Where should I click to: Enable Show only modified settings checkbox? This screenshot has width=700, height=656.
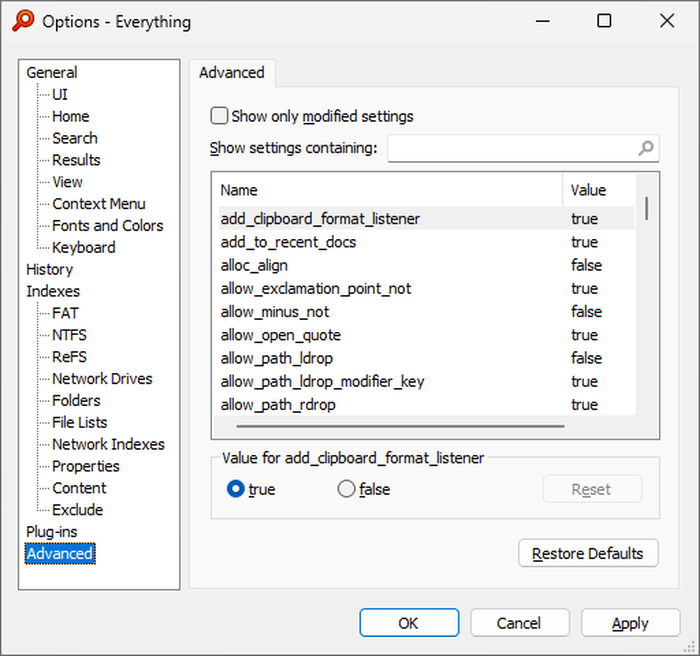click(x=219, y=116)
